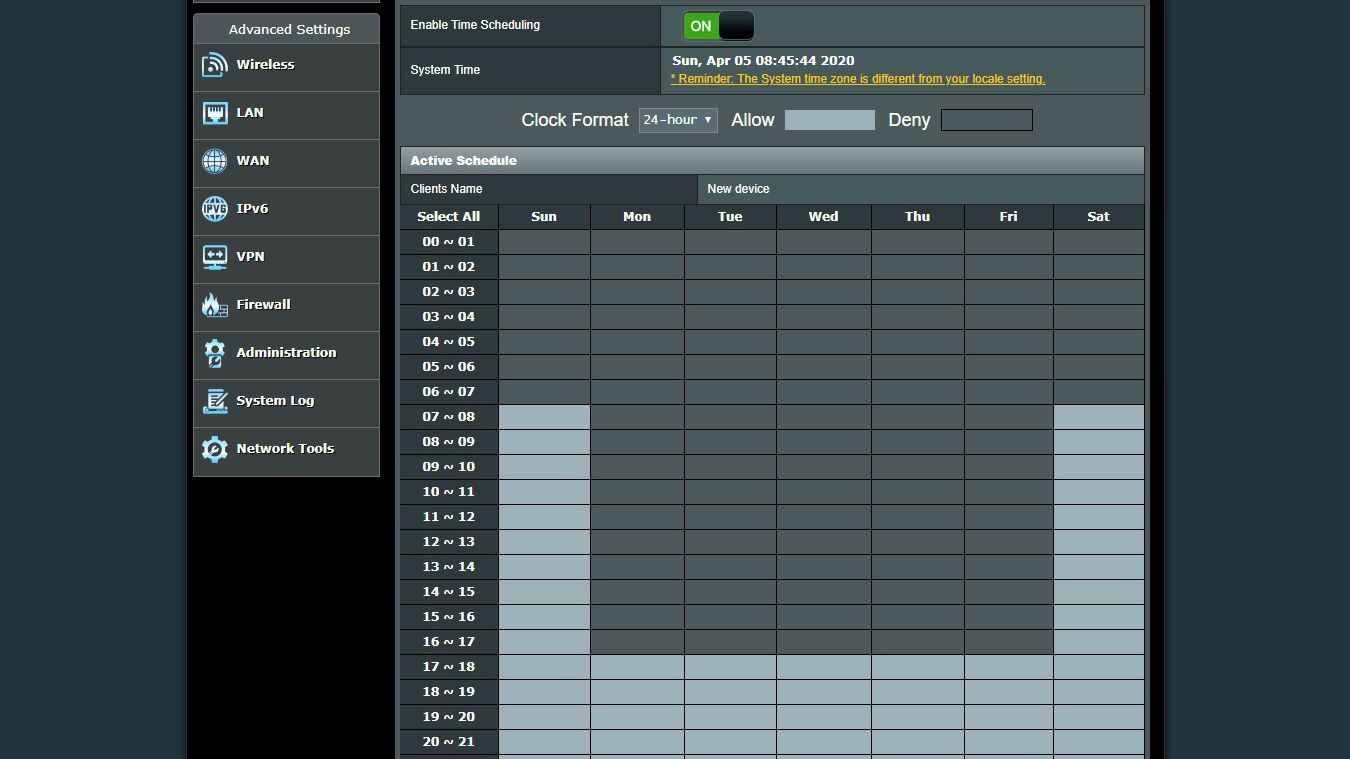Select the entire Mon column header
1350x759 pixels.
[637, 217]
